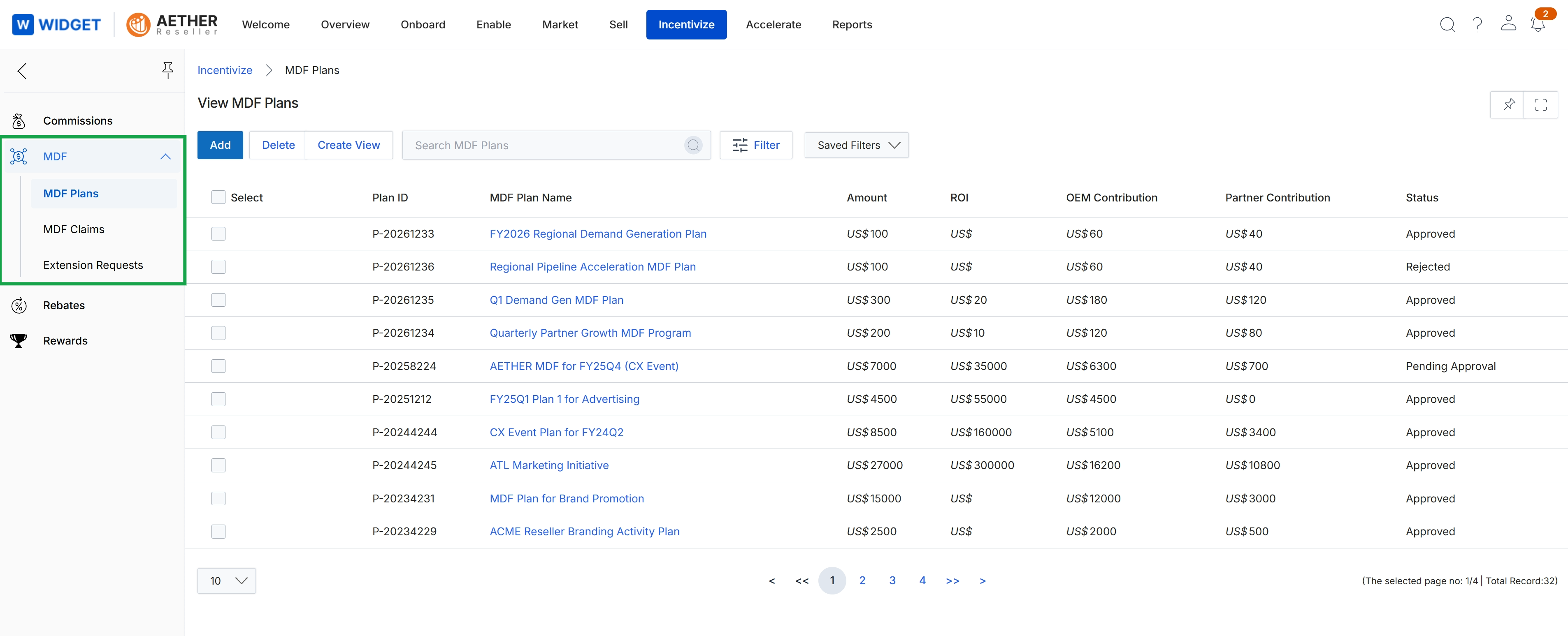Open the help question mark icon

(1477, 24)
